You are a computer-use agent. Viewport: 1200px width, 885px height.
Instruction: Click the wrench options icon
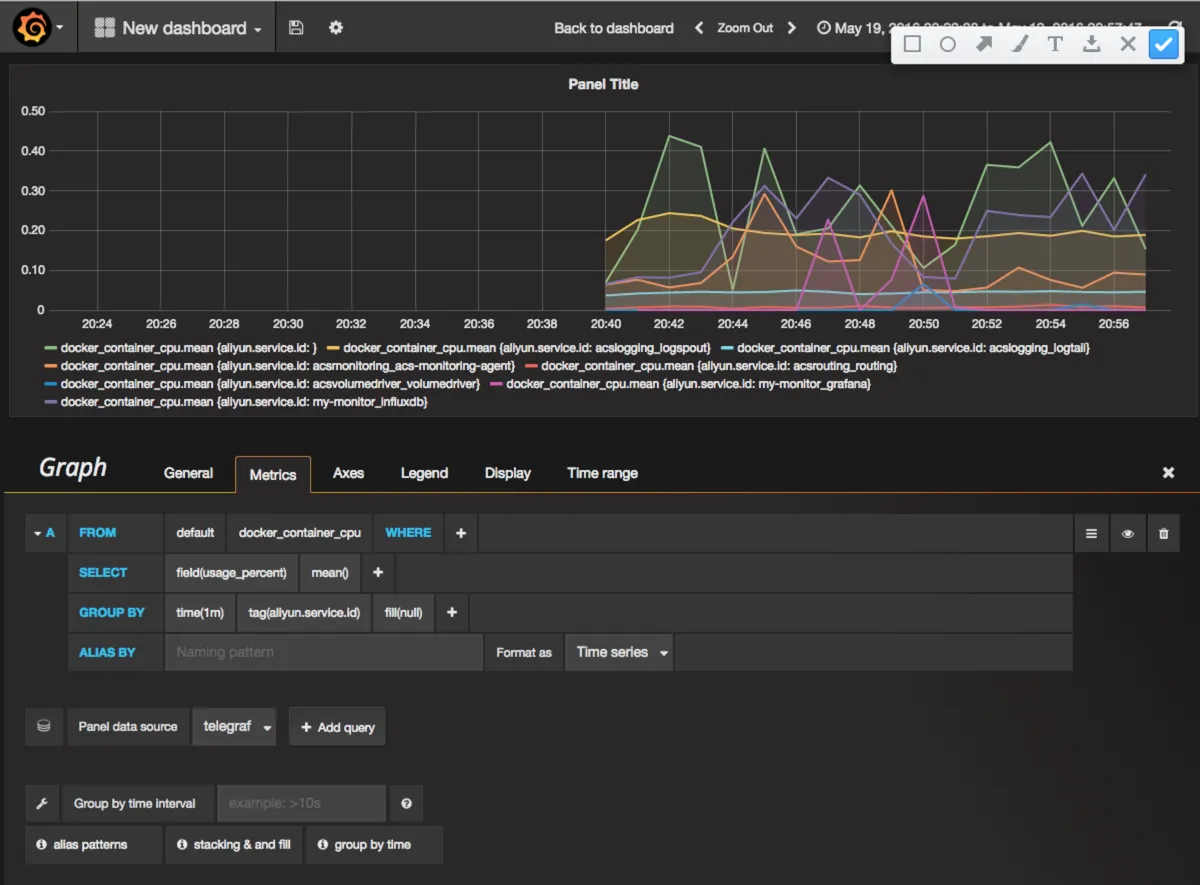tap(42, 803)
